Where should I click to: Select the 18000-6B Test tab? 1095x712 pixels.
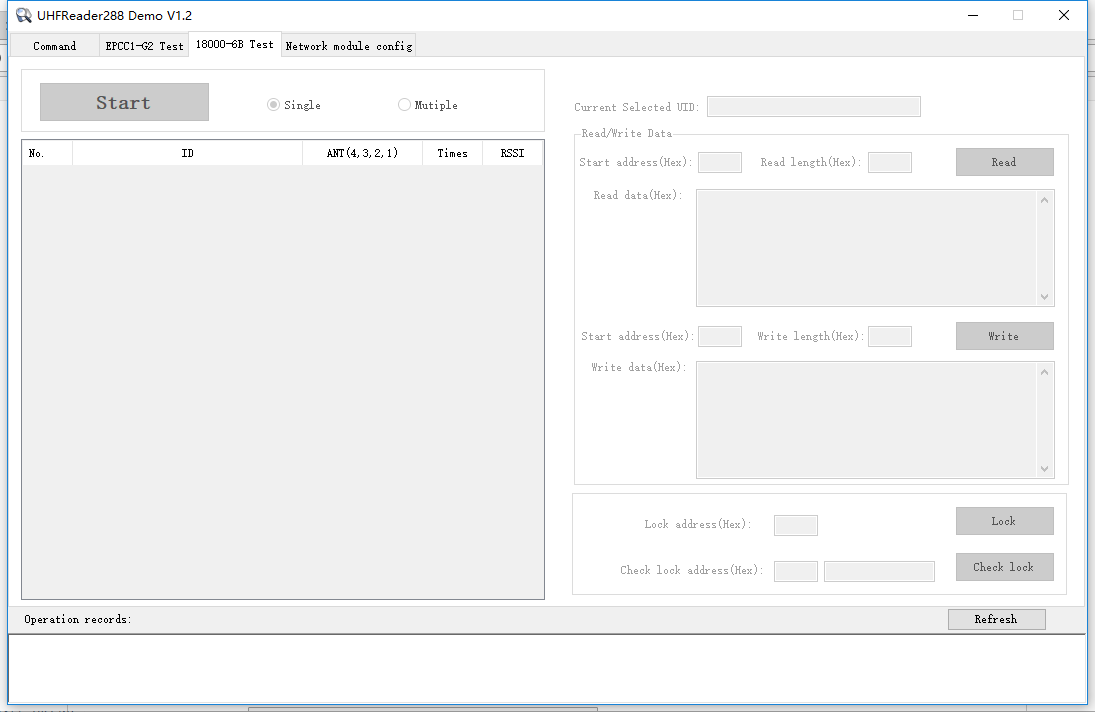235,44
